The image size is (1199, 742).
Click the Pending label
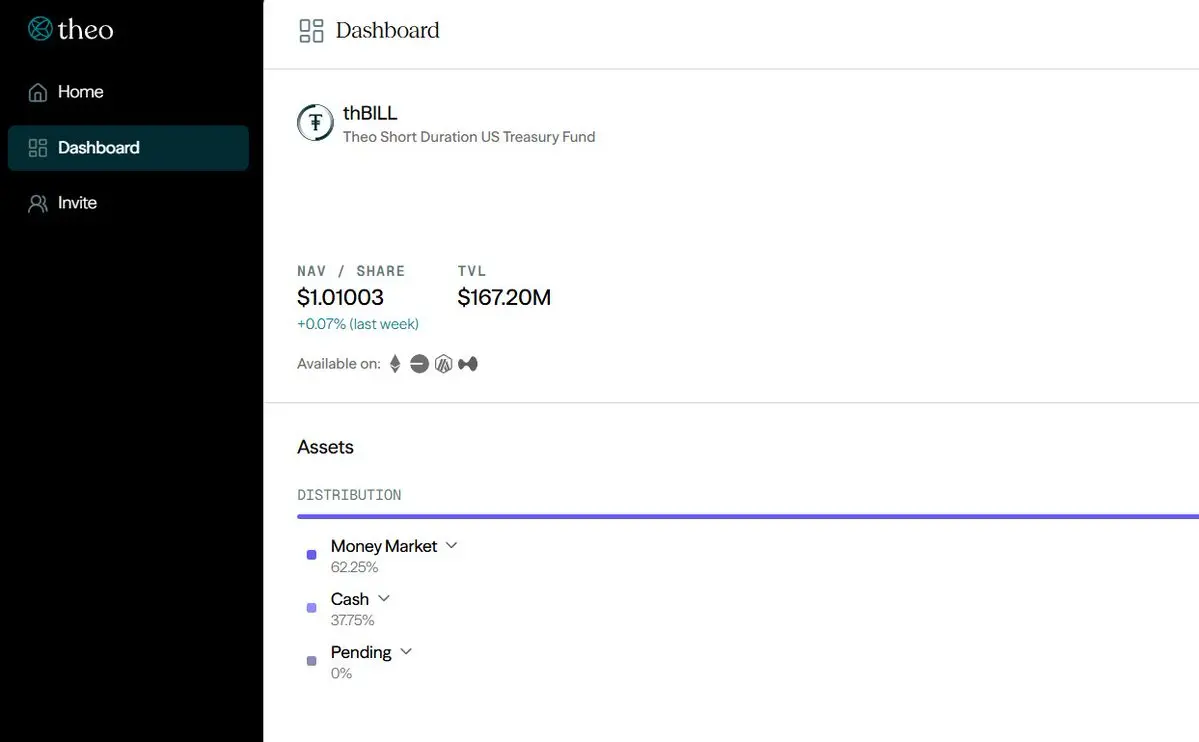(x=361, y=653)
